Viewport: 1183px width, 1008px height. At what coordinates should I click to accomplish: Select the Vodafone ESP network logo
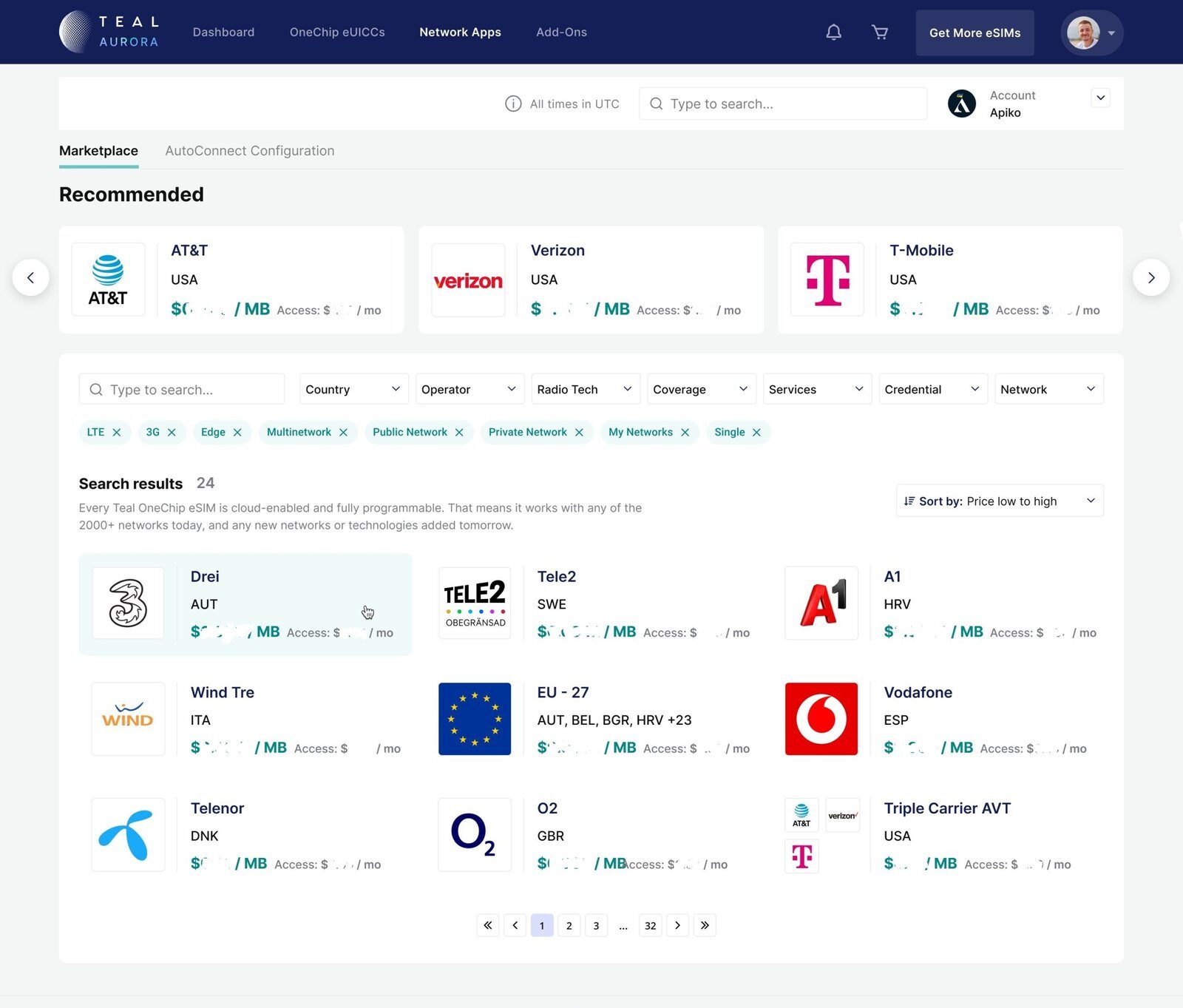[x=821, y=719]
